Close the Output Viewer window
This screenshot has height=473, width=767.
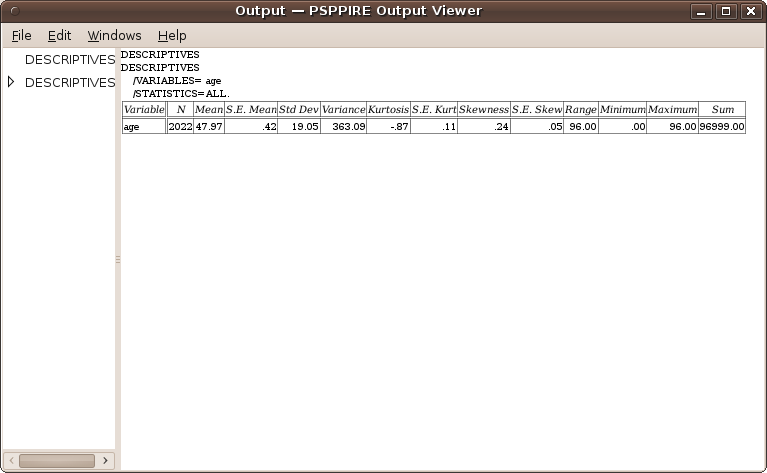tap(751, 11)
